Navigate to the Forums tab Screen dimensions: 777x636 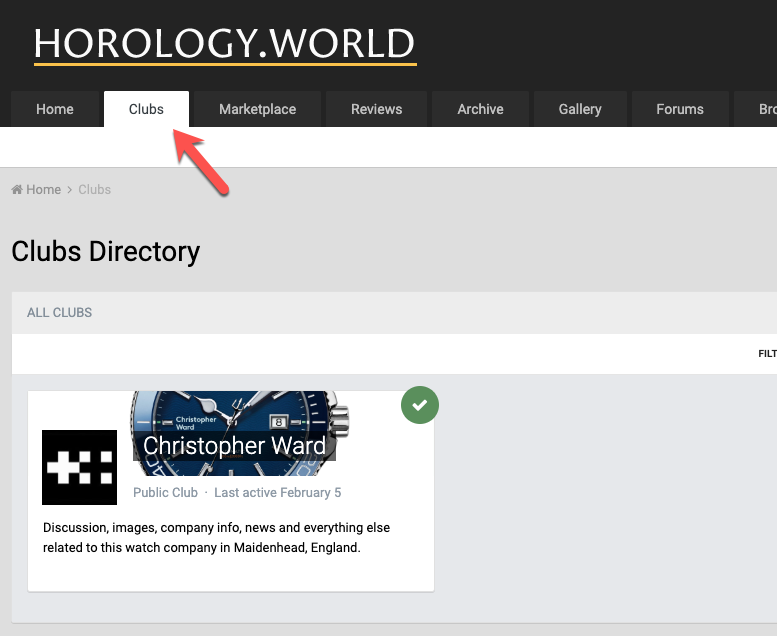[x=680, y=109]
